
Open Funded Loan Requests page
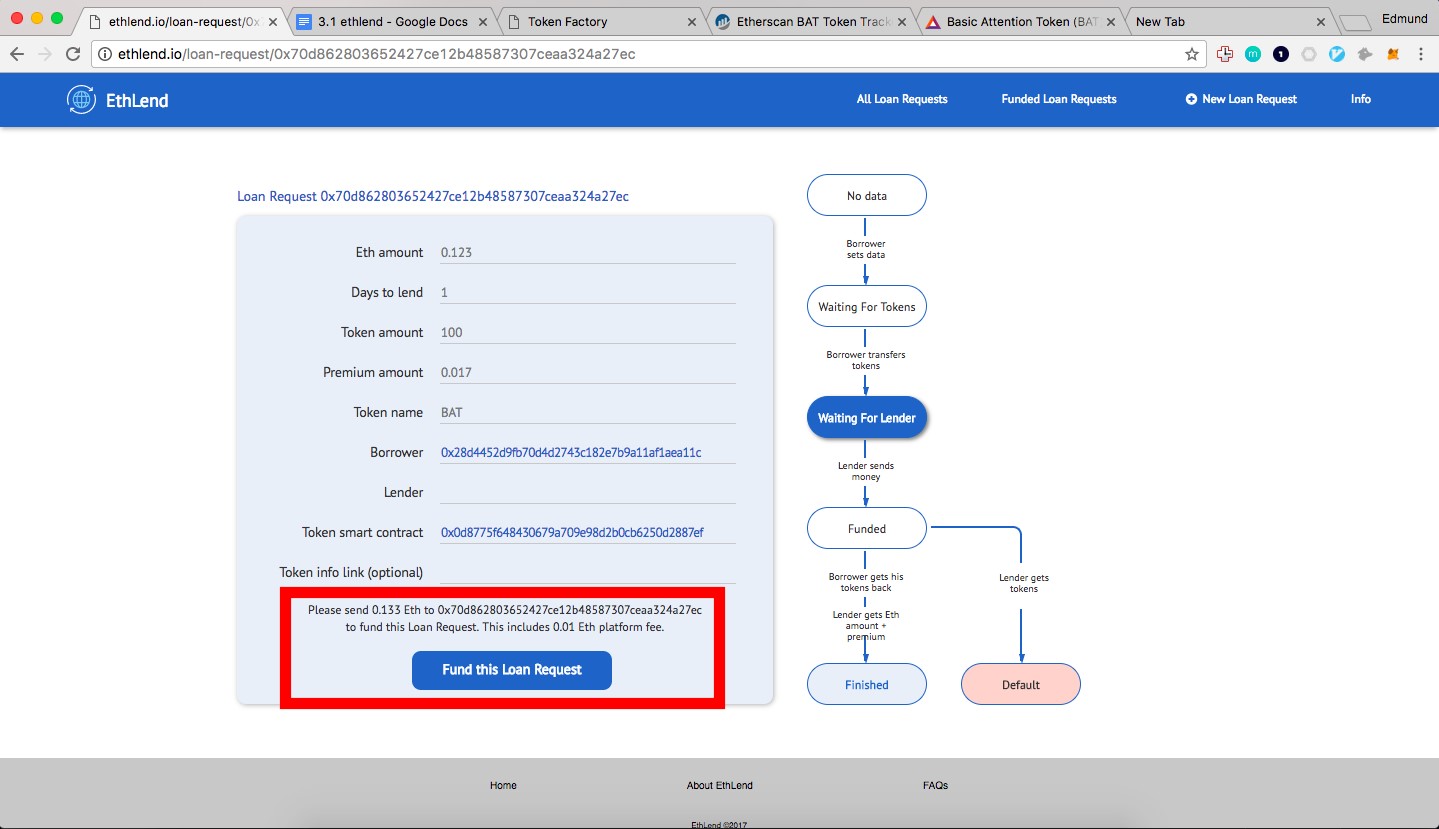coord(1059,99)
